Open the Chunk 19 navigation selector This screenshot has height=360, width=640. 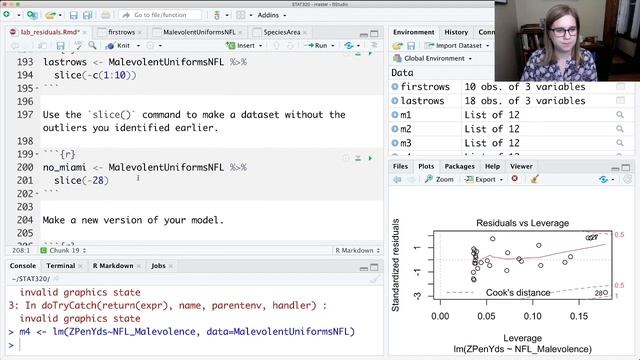click(64, 250)
